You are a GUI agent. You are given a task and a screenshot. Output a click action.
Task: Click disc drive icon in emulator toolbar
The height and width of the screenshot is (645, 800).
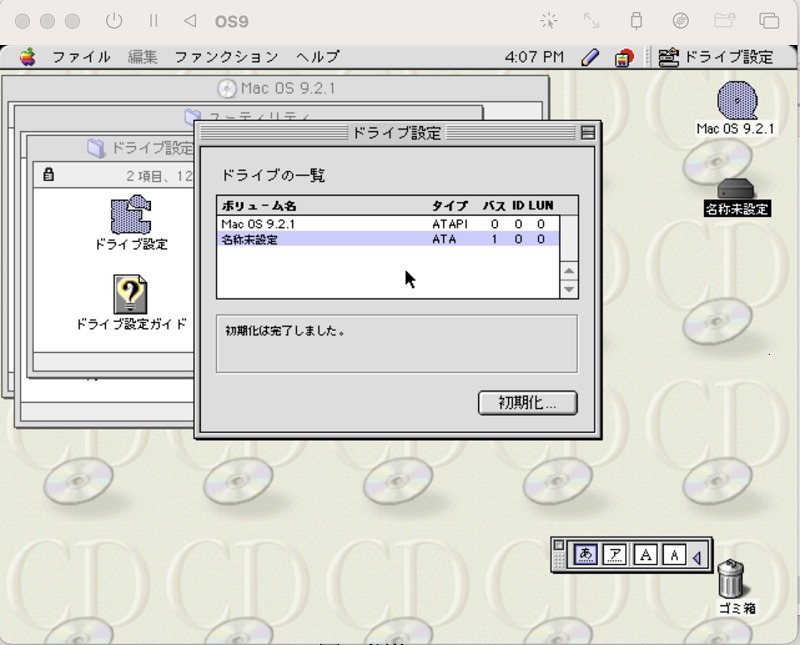pyautogui.click(x=680, y=21)
